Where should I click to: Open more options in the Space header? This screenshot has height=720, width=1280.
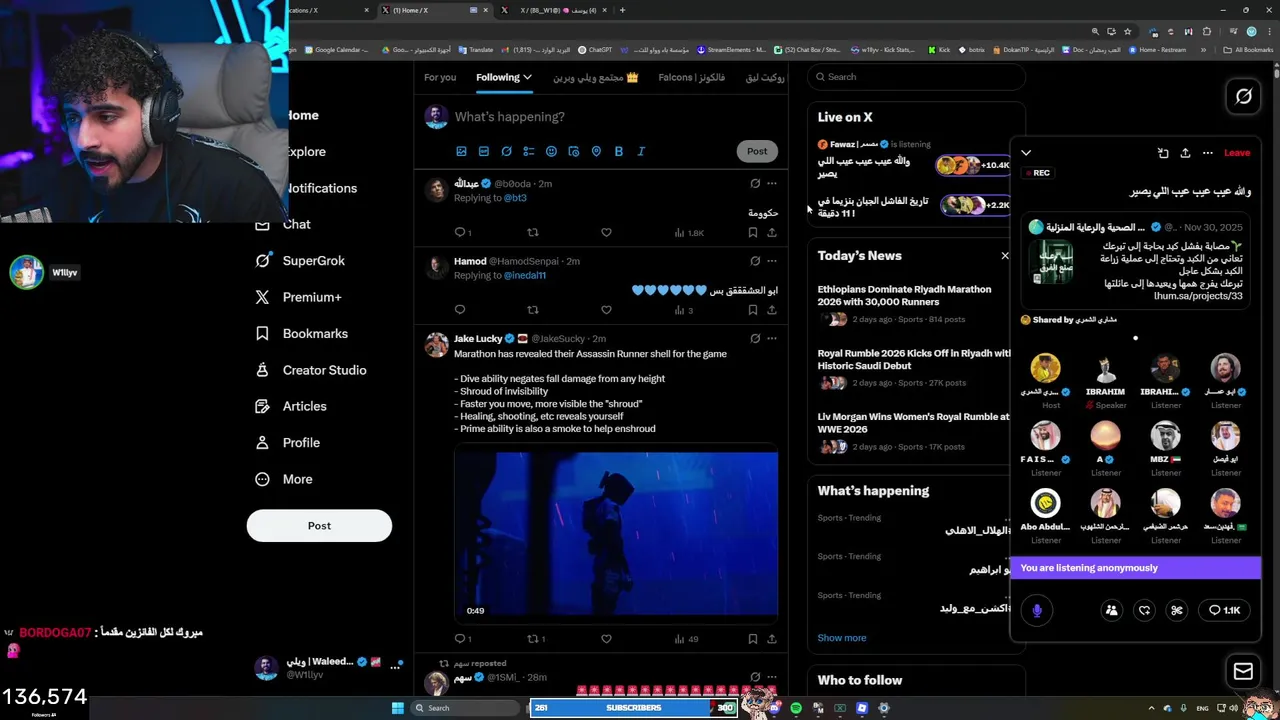click(1208, 153)
